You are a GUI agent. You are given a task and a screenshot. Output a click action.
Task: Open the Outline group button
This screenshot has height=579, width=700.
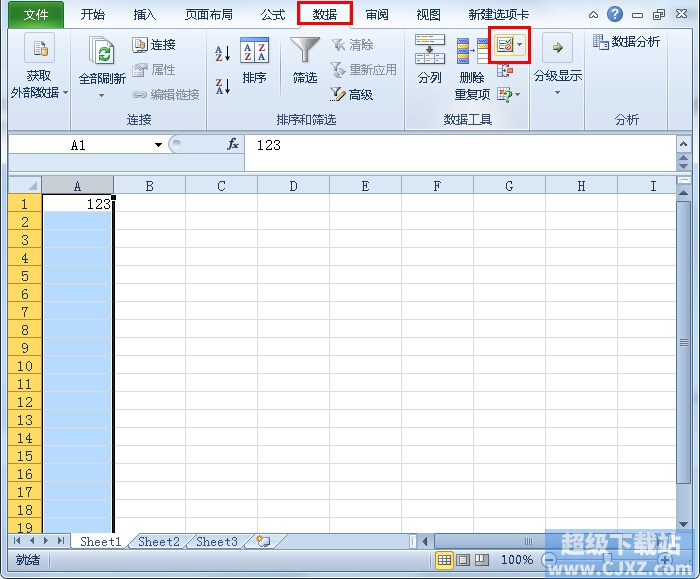pos(558,65)
